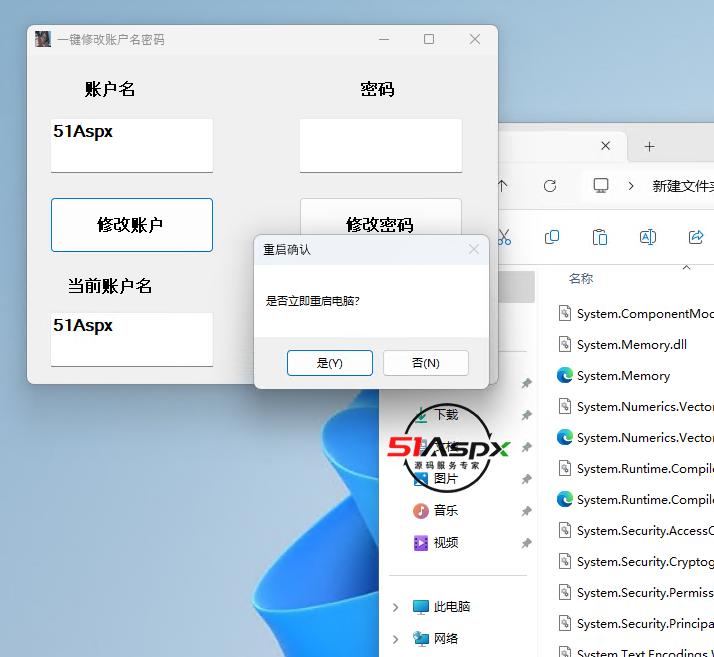Open 图片 in Explorer sidebar

coord(445,479)
